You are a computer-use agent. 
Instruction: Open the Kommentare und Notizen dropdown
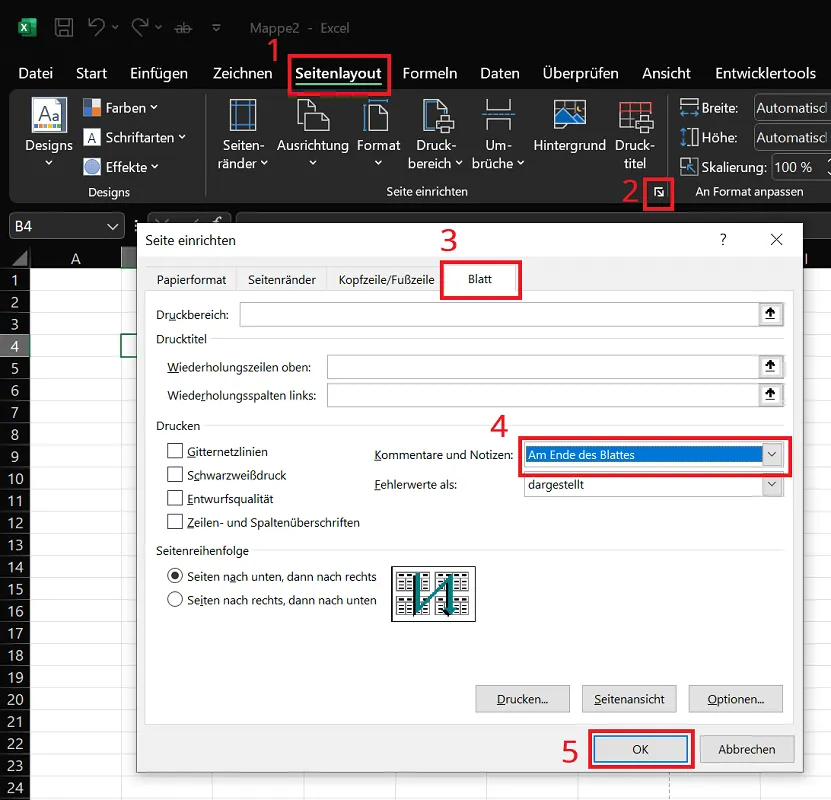click(771, 454)
